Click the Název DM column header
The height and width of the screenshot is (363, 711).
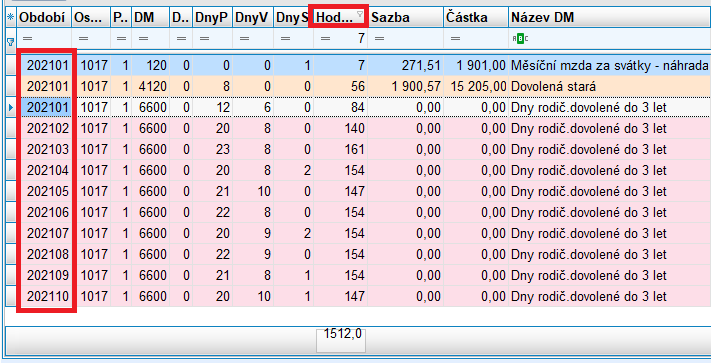tap(609, 18)
